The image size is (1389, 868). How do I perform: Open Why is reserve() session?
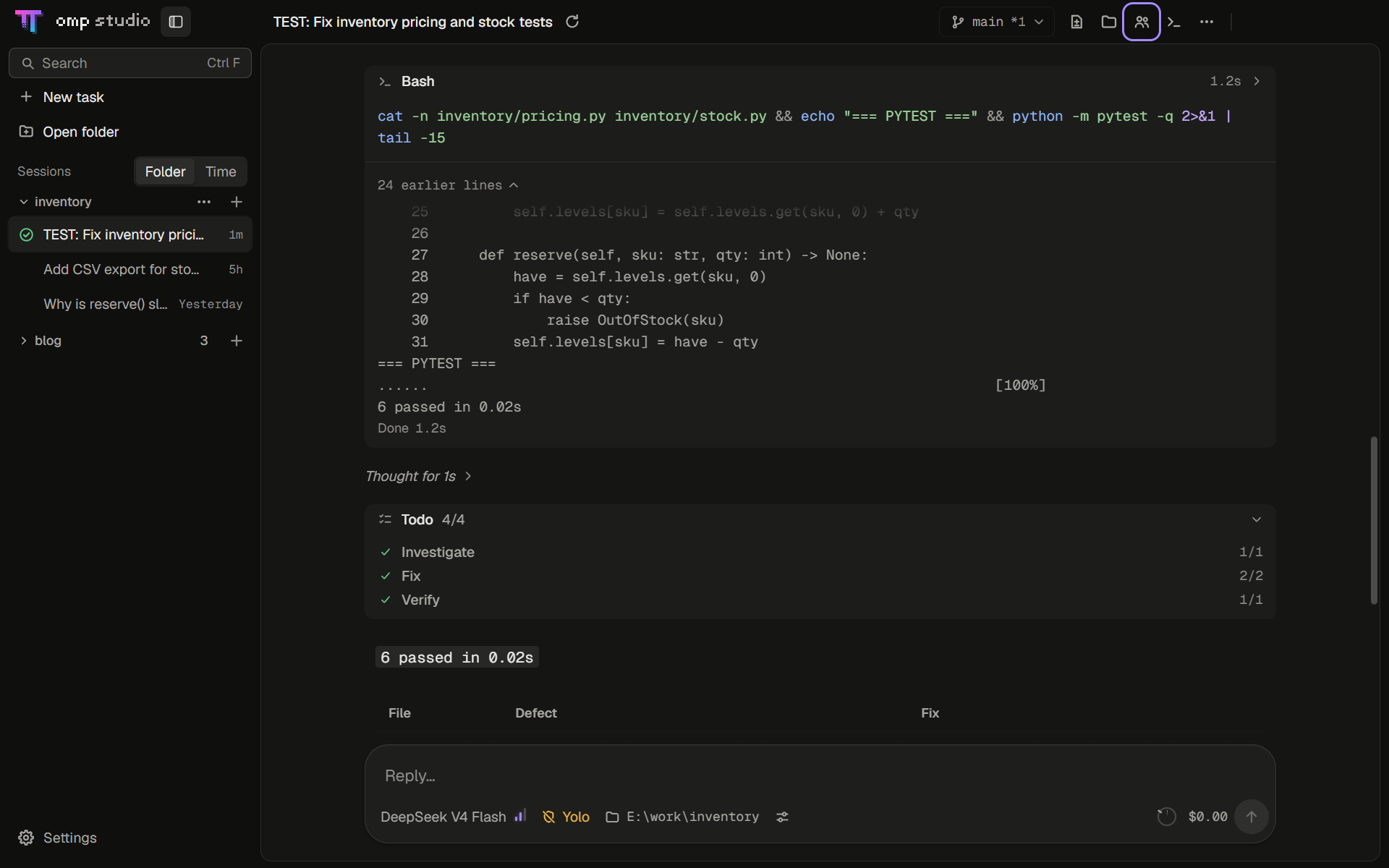pos(130,304)
